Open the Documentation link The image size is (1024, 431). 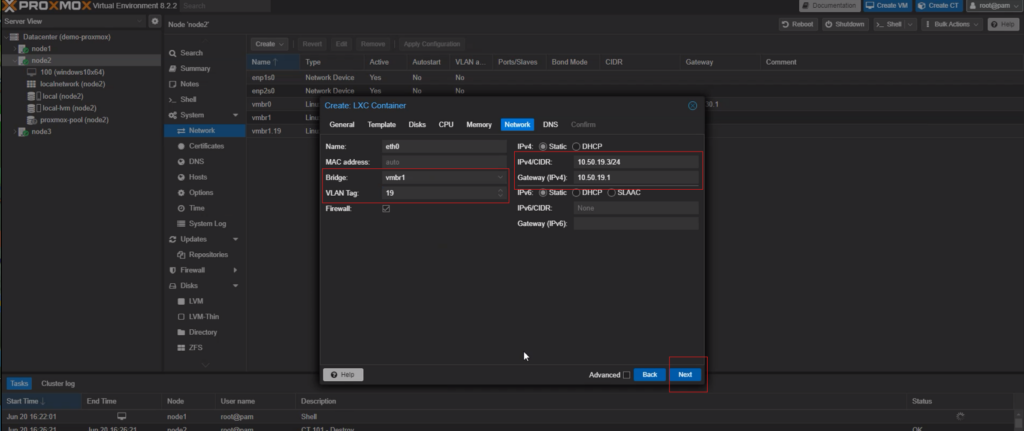tap(829, 6)
